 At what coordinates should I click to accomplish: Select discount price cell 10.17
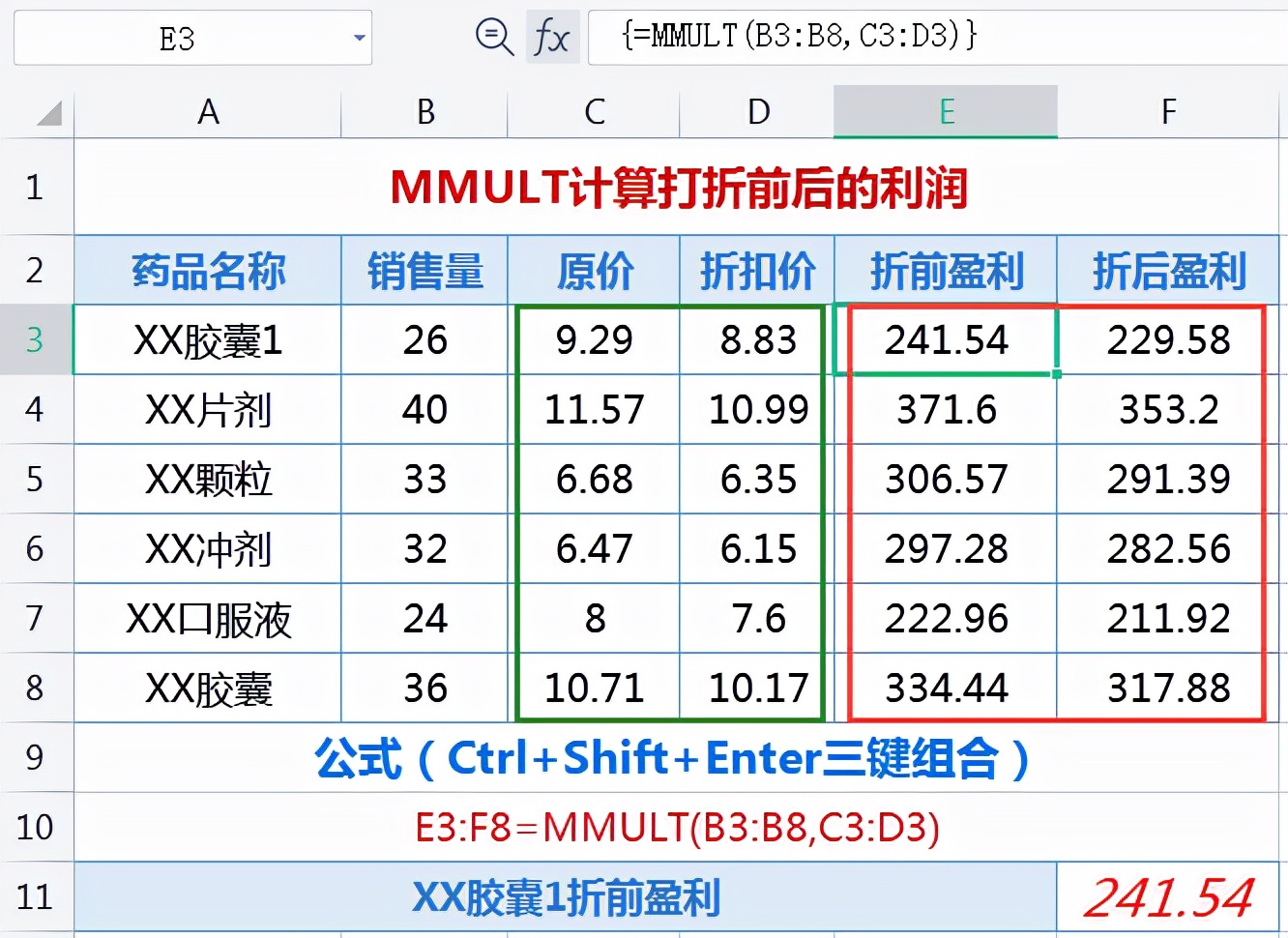point(757,688)
